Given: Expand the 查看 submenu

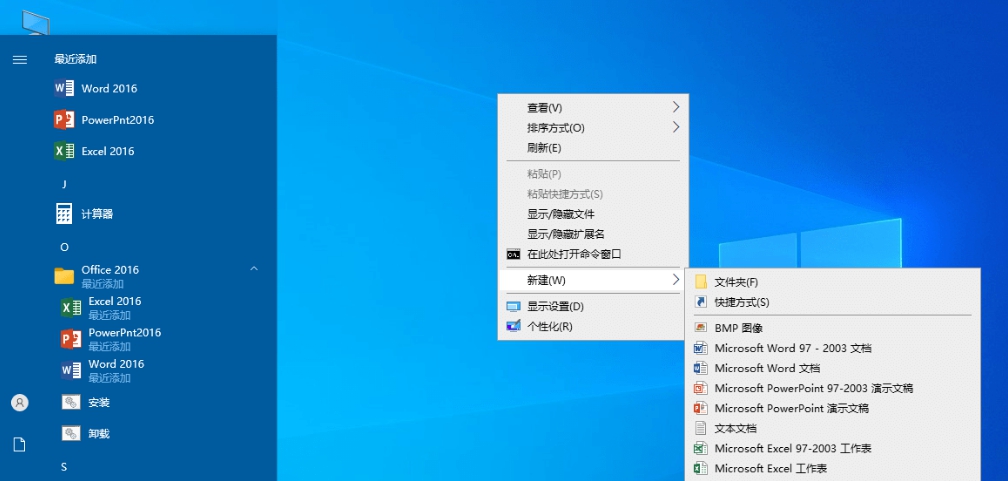Looking at the screenshot, I should pyautogui.click(x=593, y=107).
